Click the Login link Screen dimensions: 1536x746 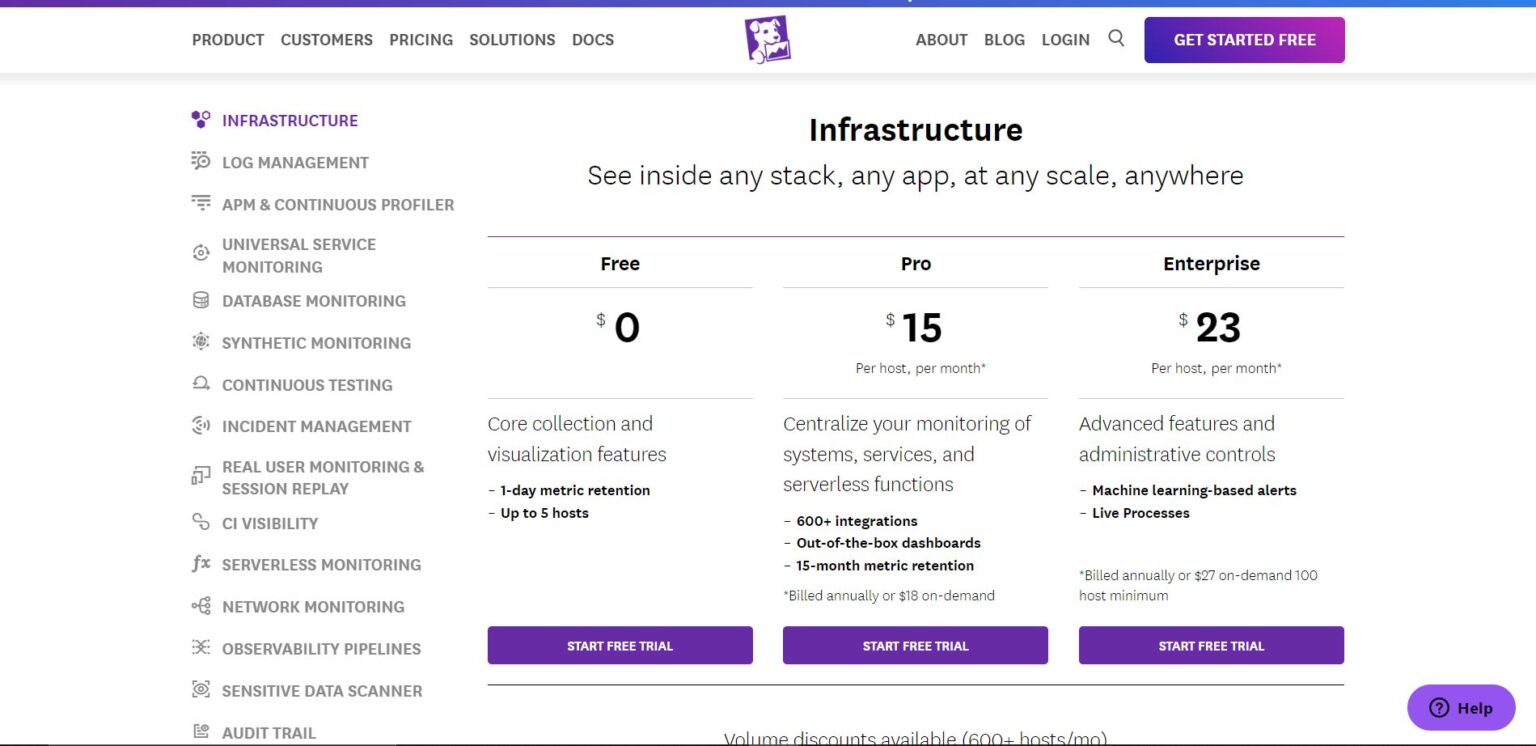coord(1066,40)
